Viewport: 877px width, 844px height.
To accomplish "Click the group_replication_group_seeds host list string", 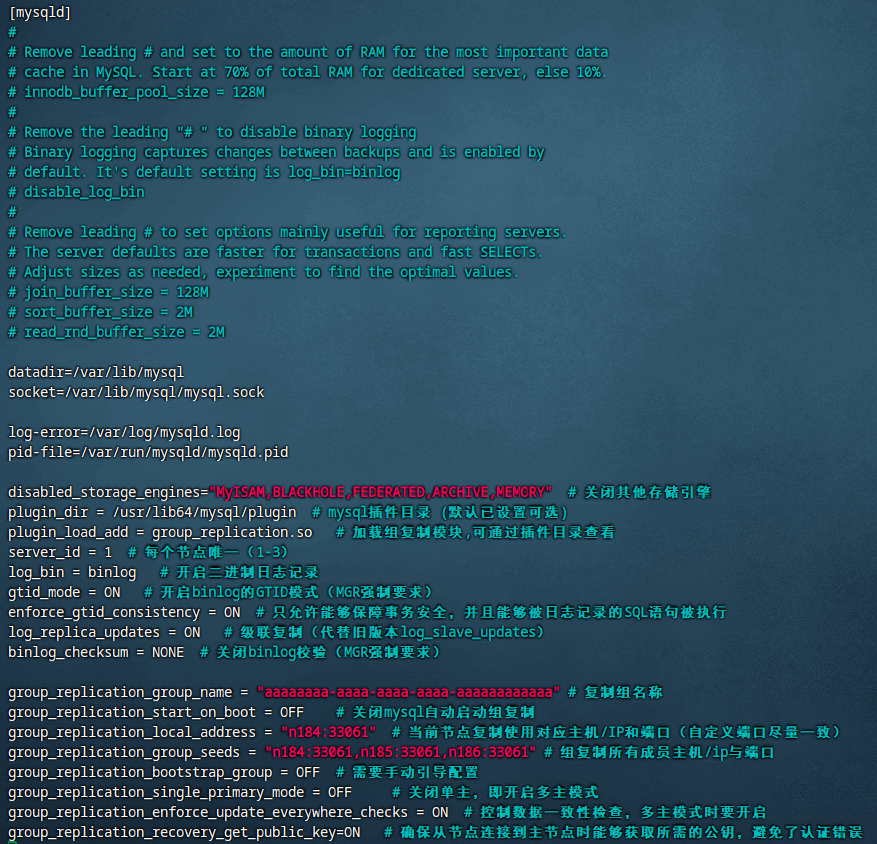I will (x=400, y=752).
